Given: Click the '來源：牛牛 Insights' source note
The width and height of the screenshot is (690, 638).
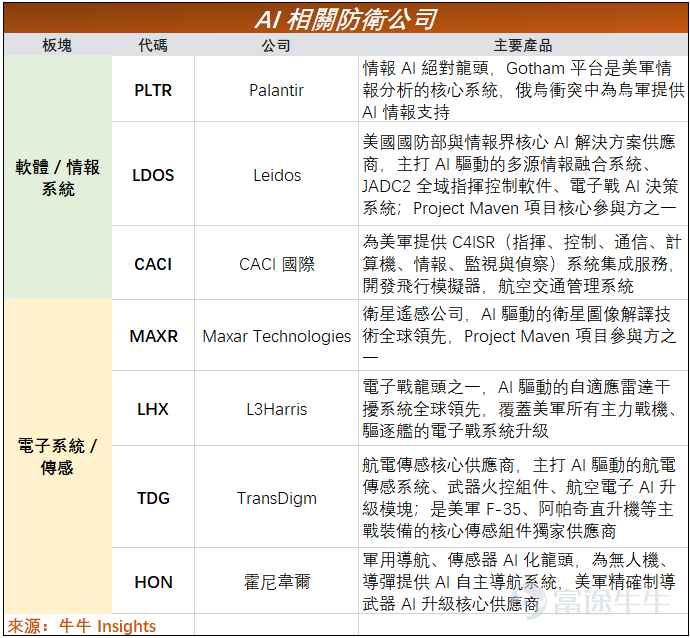Looking at the screenshot, I should [x=82, y=626].
